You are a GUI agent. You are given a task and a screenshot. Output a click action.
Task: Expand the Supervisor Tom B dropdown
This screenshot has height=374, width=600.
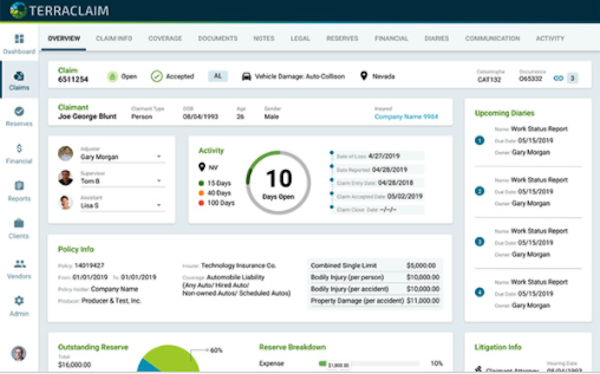point(159,181)
